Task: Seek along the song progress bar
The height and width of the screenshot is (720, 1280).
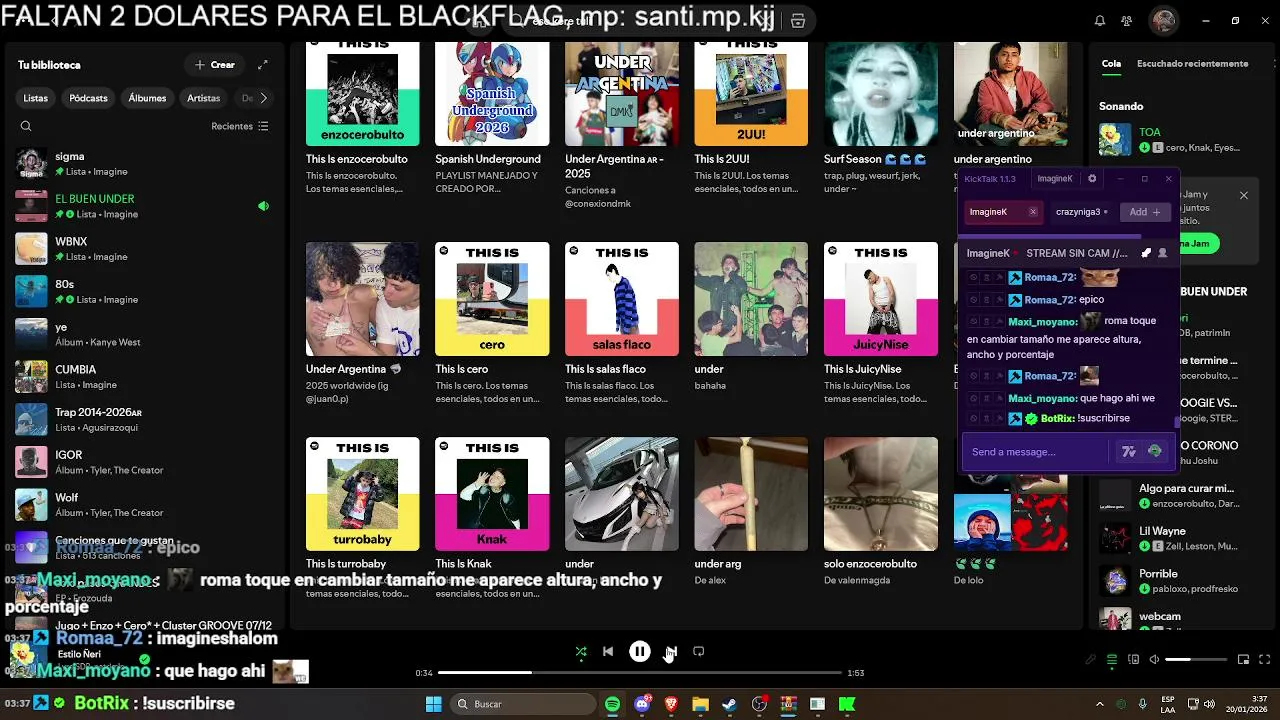Action: pyautogui.click(x=640, y=673)
